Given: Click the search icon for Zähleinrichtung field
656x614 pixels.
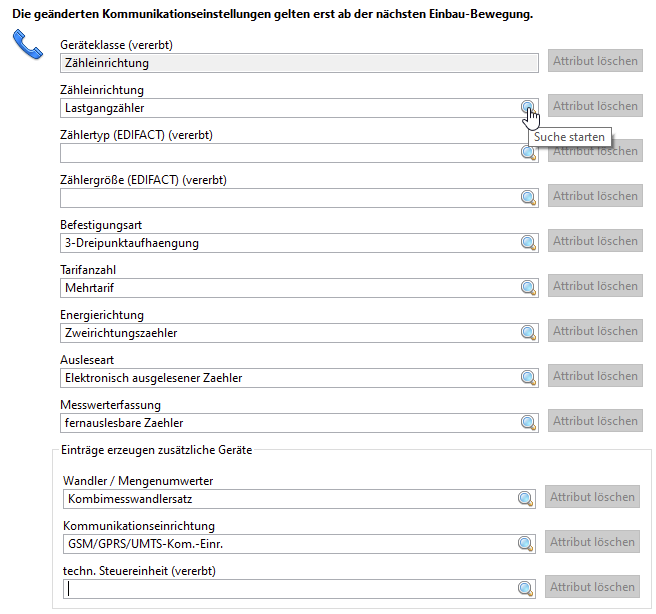Looking at the screenshot, I should 528,107.
